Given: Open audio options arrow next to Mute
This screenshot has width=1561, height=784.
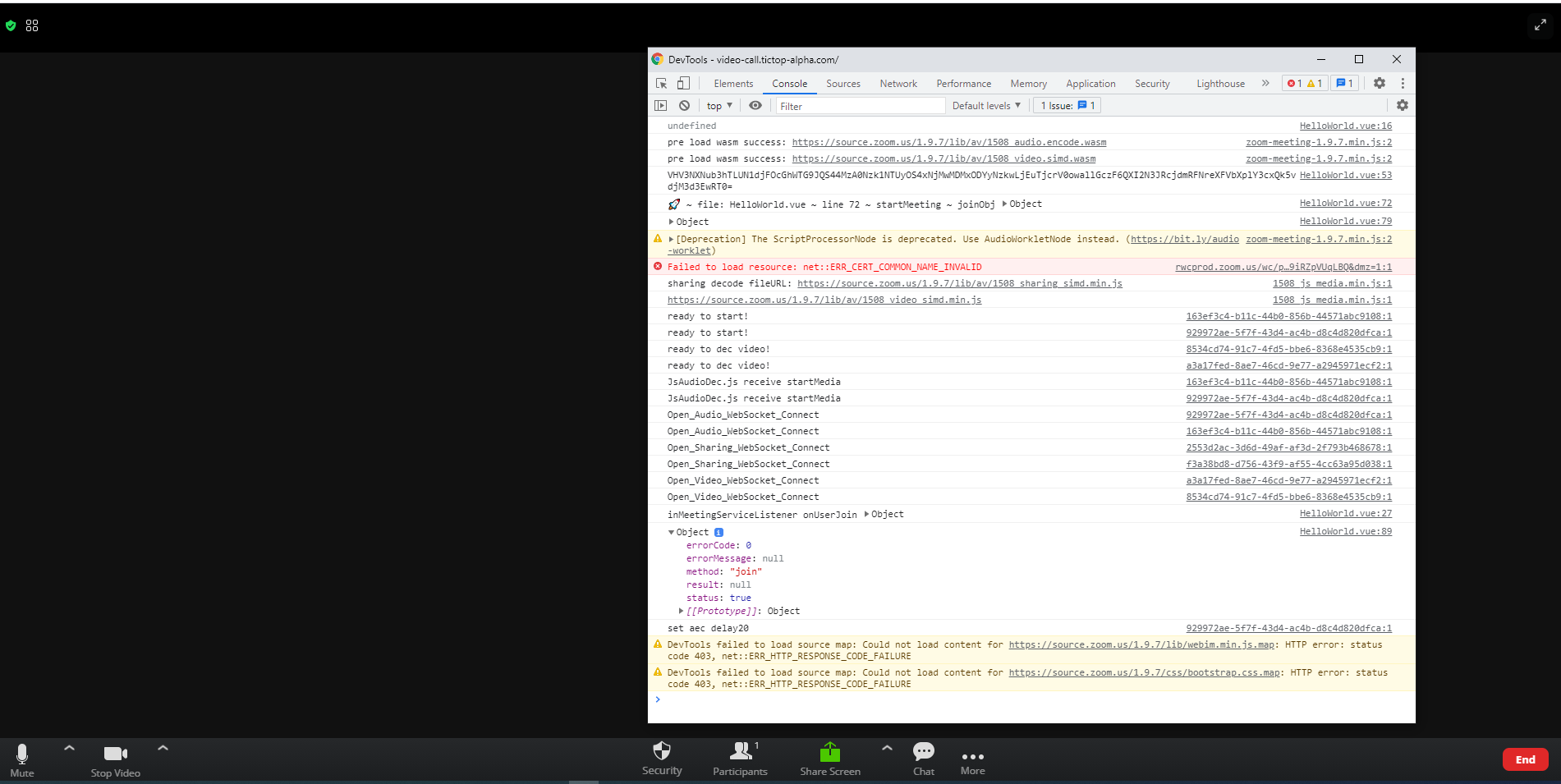Looking at the screenshot, I should point(69,748).
